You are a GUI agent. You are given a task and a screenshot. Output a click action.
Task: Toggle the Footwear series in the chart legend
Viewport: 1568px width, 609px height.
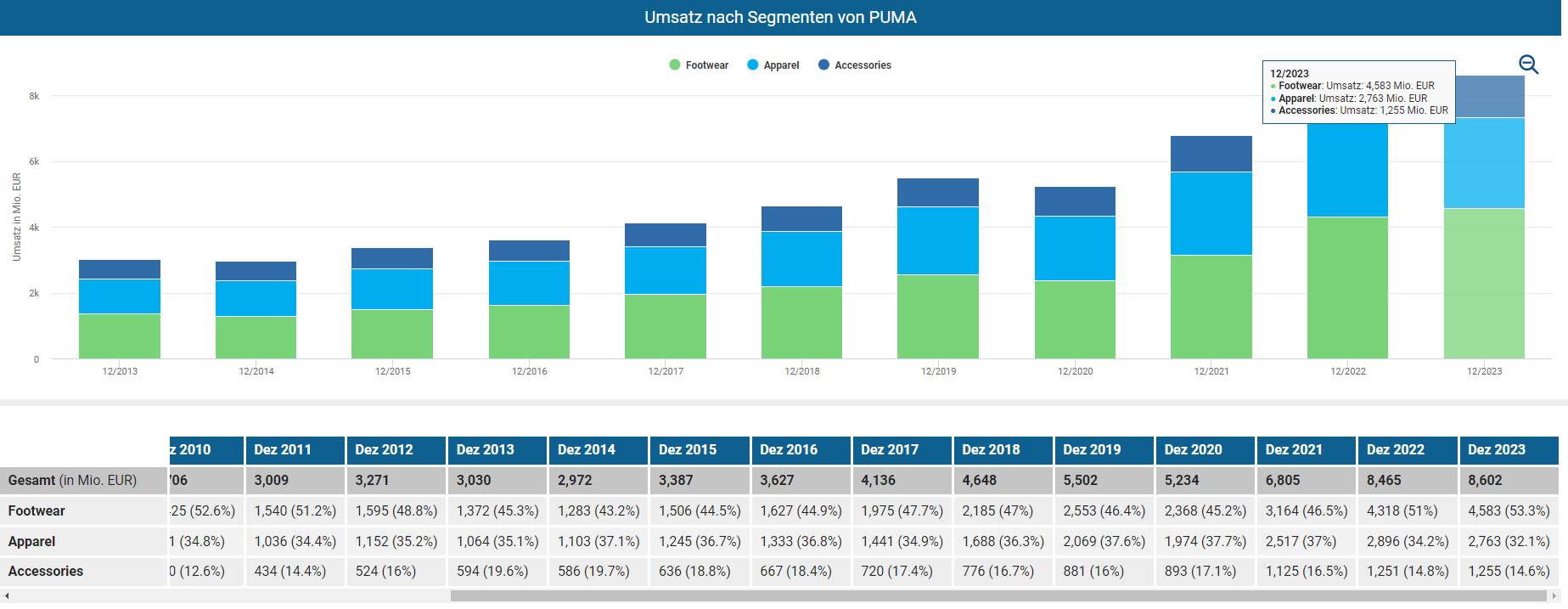click(x=699, y=65)
